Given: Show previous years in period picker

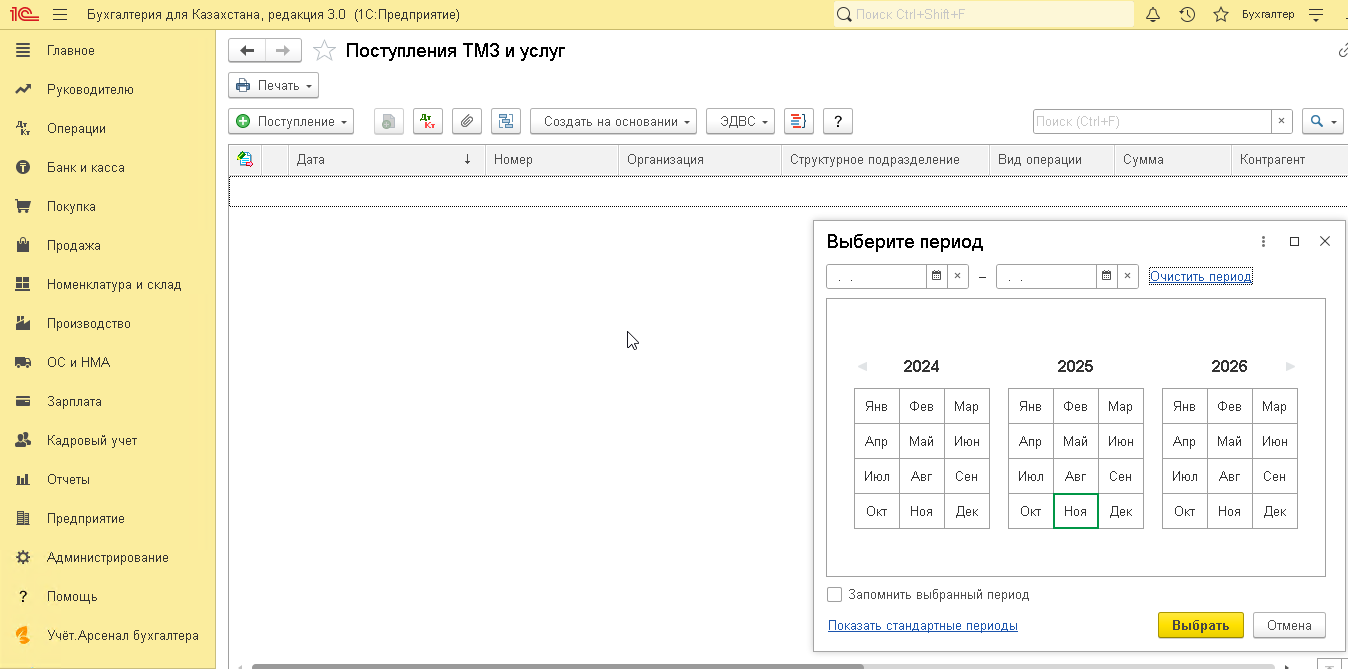Looking at the screenshot, I should click(x=862, y=367).
